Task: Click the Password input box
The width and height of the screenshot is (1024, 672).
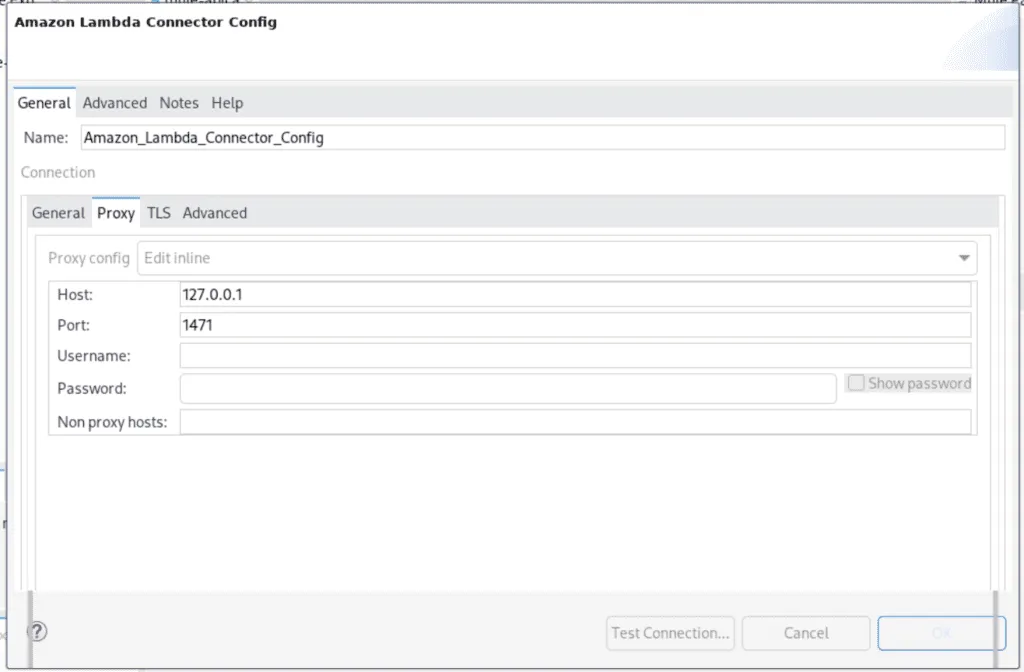Action: tap(507, 388)
